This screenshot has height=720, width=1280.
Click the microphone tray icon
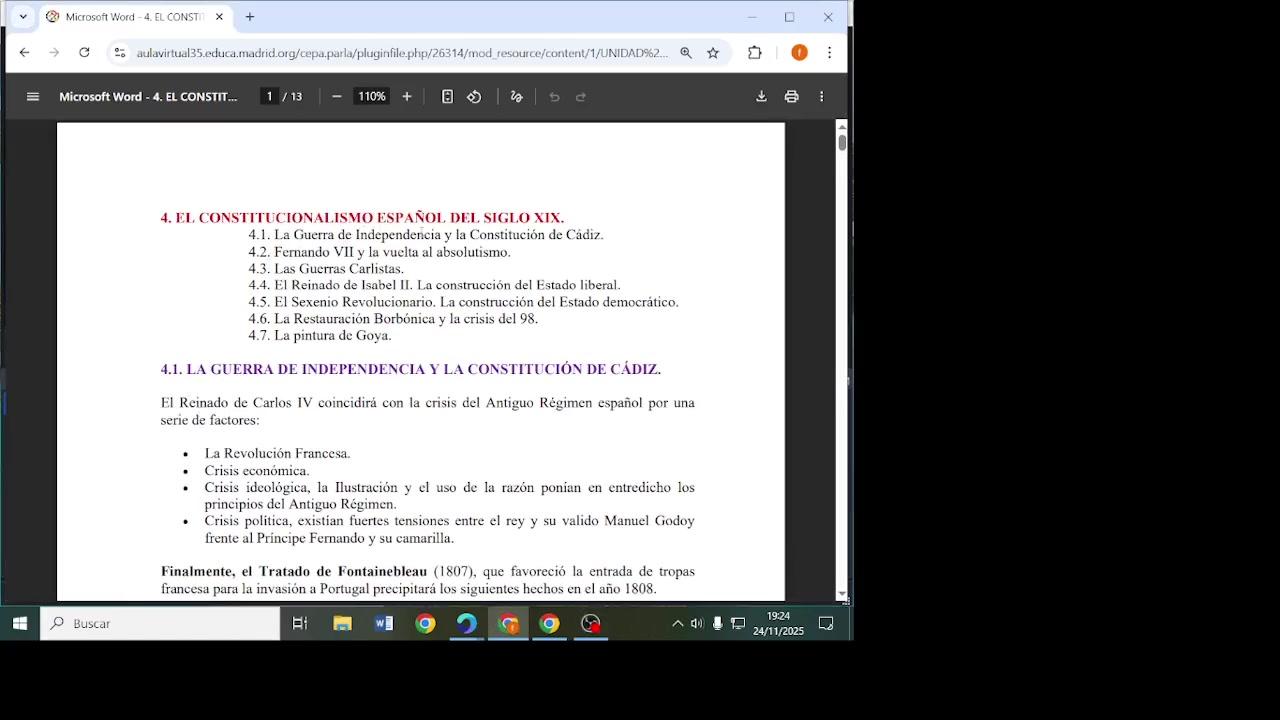click(x=717, y=623)
